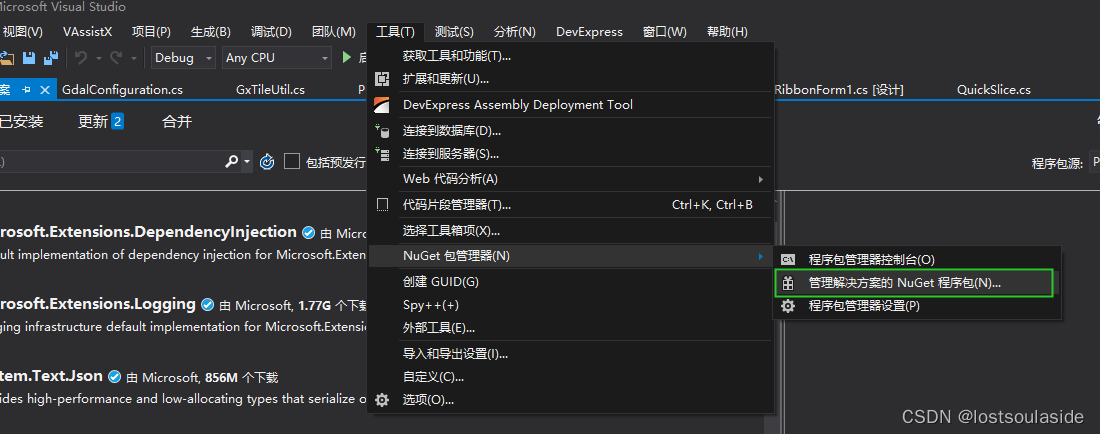This screenshot has width=1100, height=434.
Task: Click verified badge next to Microsoft.Extensions.Logging
Action: tap(207, 304)
